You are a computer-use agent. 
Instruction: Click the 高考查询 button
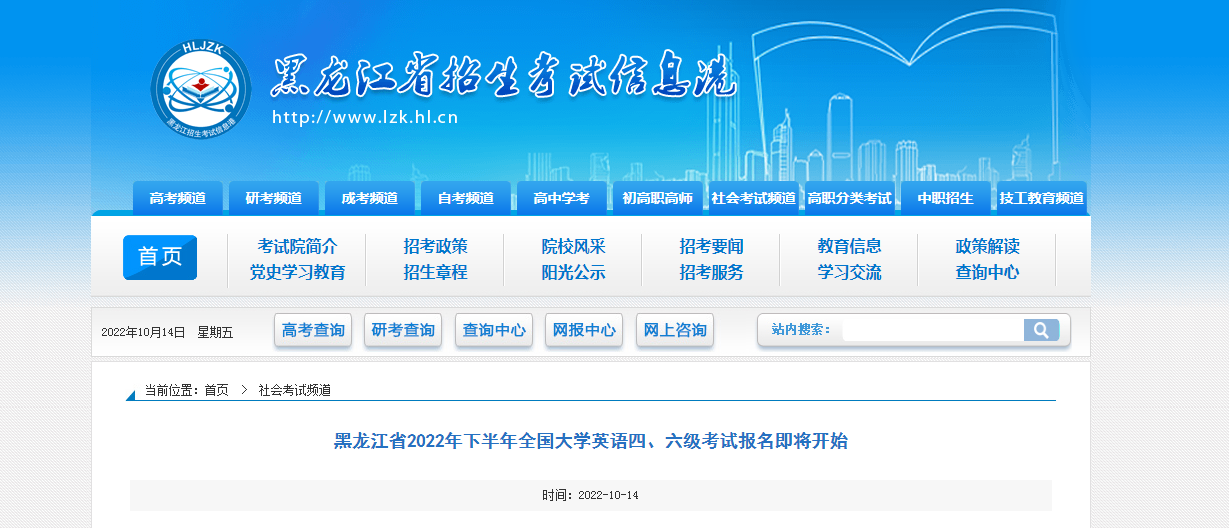pyautogui.click(x=313, y=330)
